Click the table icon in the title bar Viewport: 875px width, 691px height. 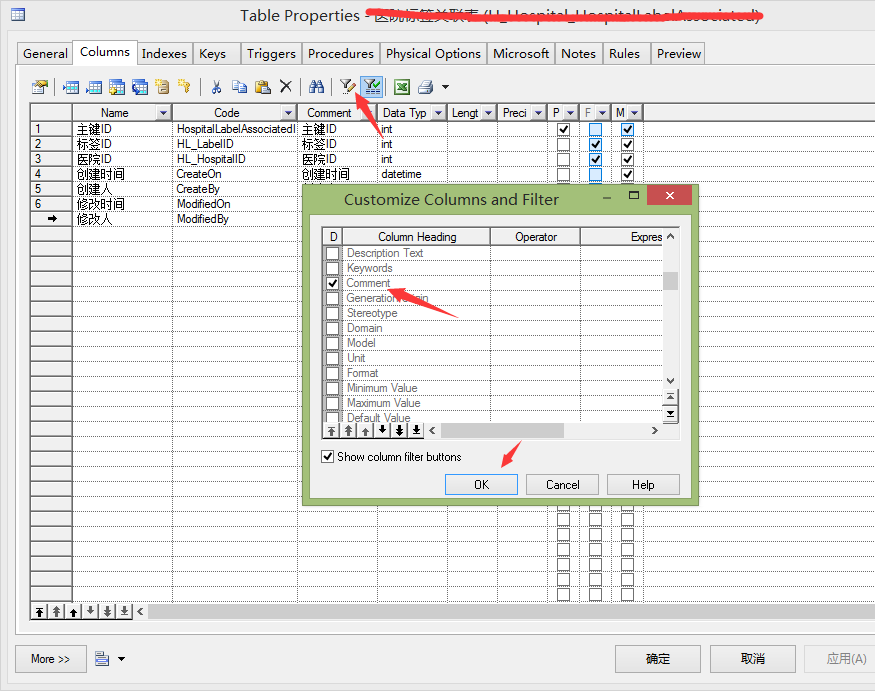point(18,15)
